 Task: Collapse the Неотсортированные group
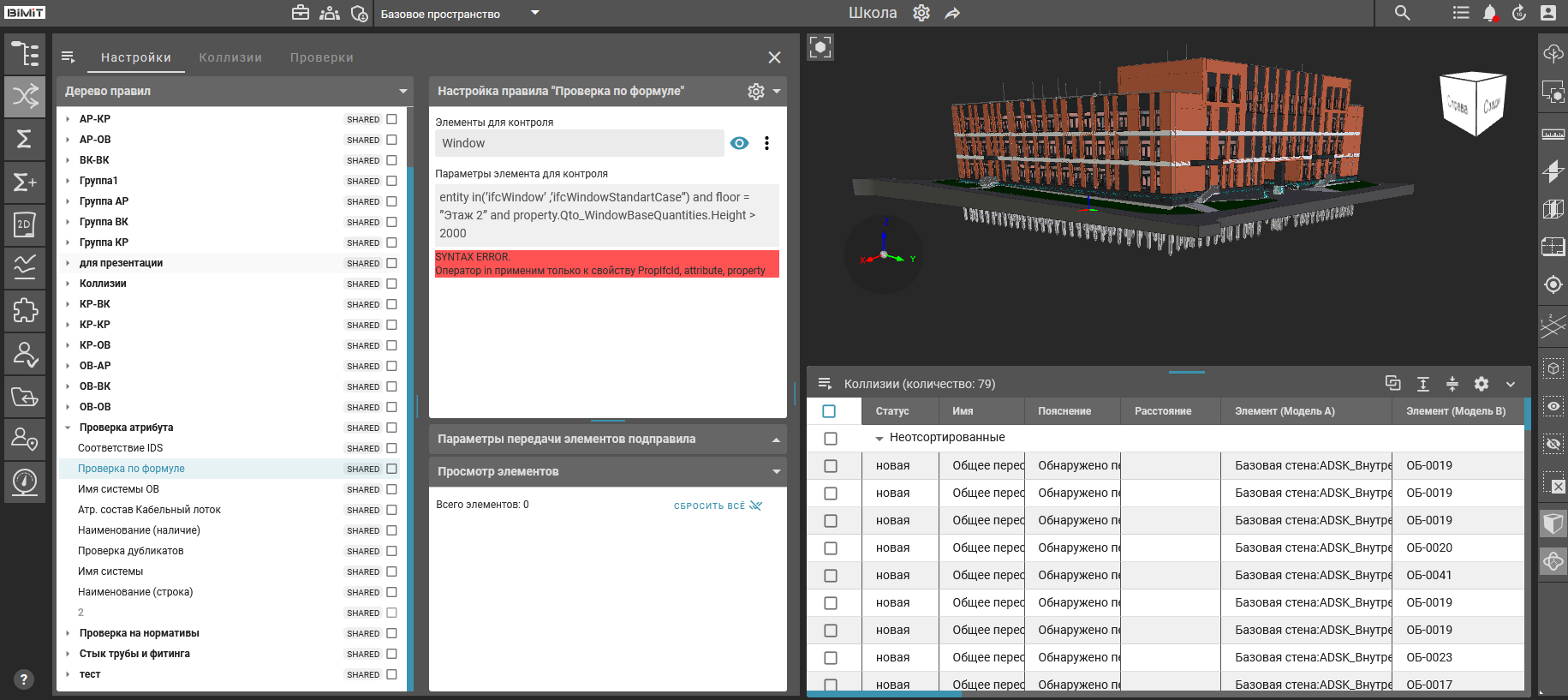879,438
